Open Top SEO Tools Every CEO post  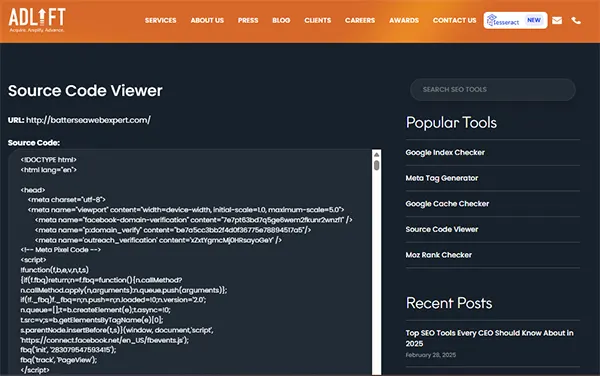[489, 338]
